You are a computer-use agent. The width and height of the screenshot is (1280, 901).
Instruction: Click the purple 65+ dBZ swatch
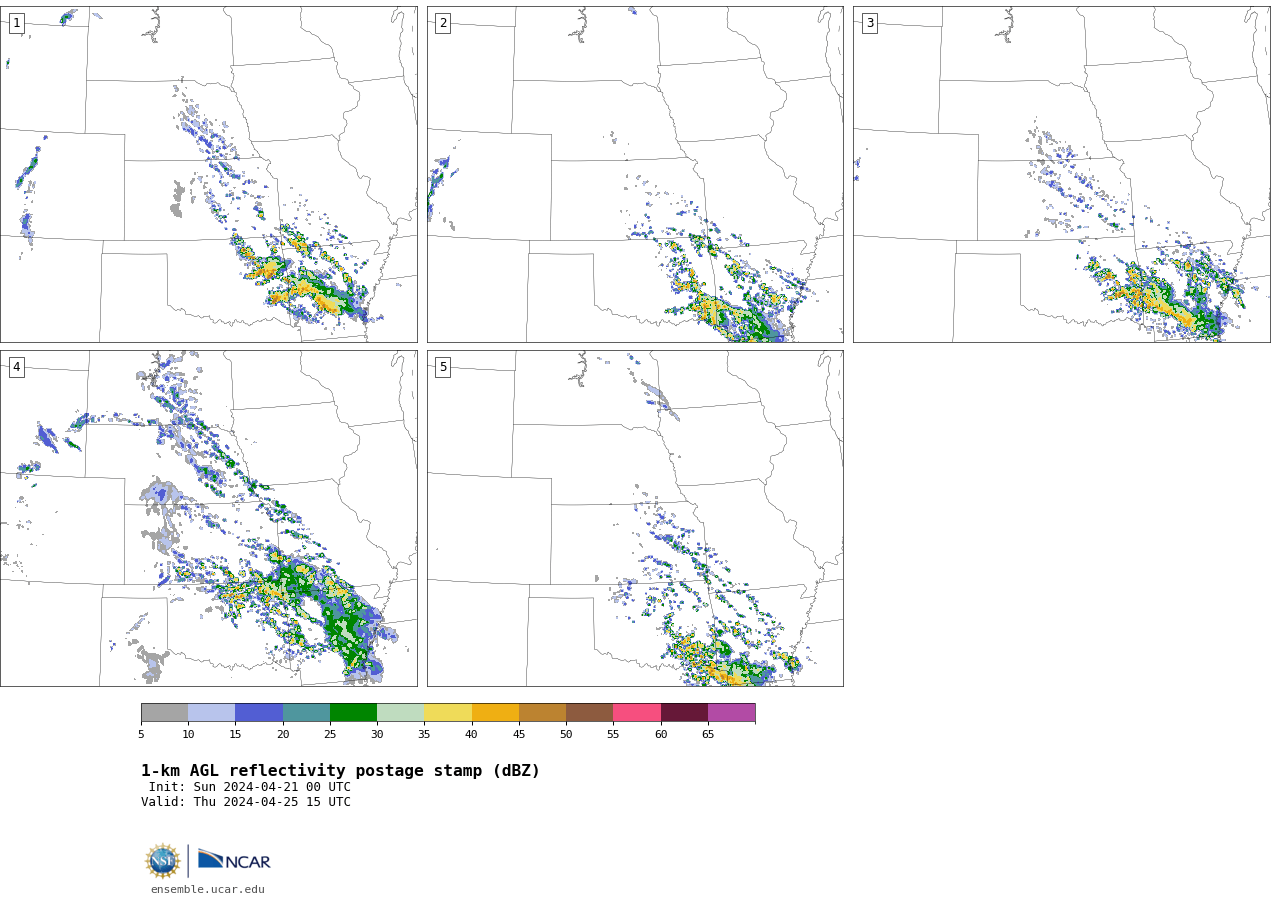pos(731,713)
